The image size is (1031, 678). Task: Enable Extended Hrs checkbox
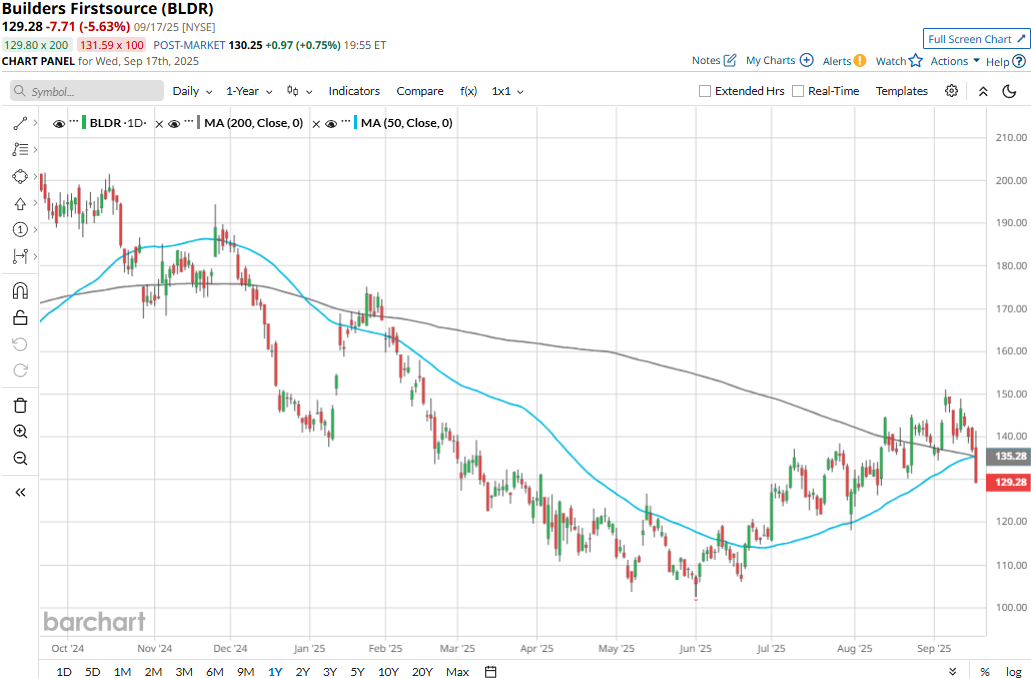click(705, 91)
